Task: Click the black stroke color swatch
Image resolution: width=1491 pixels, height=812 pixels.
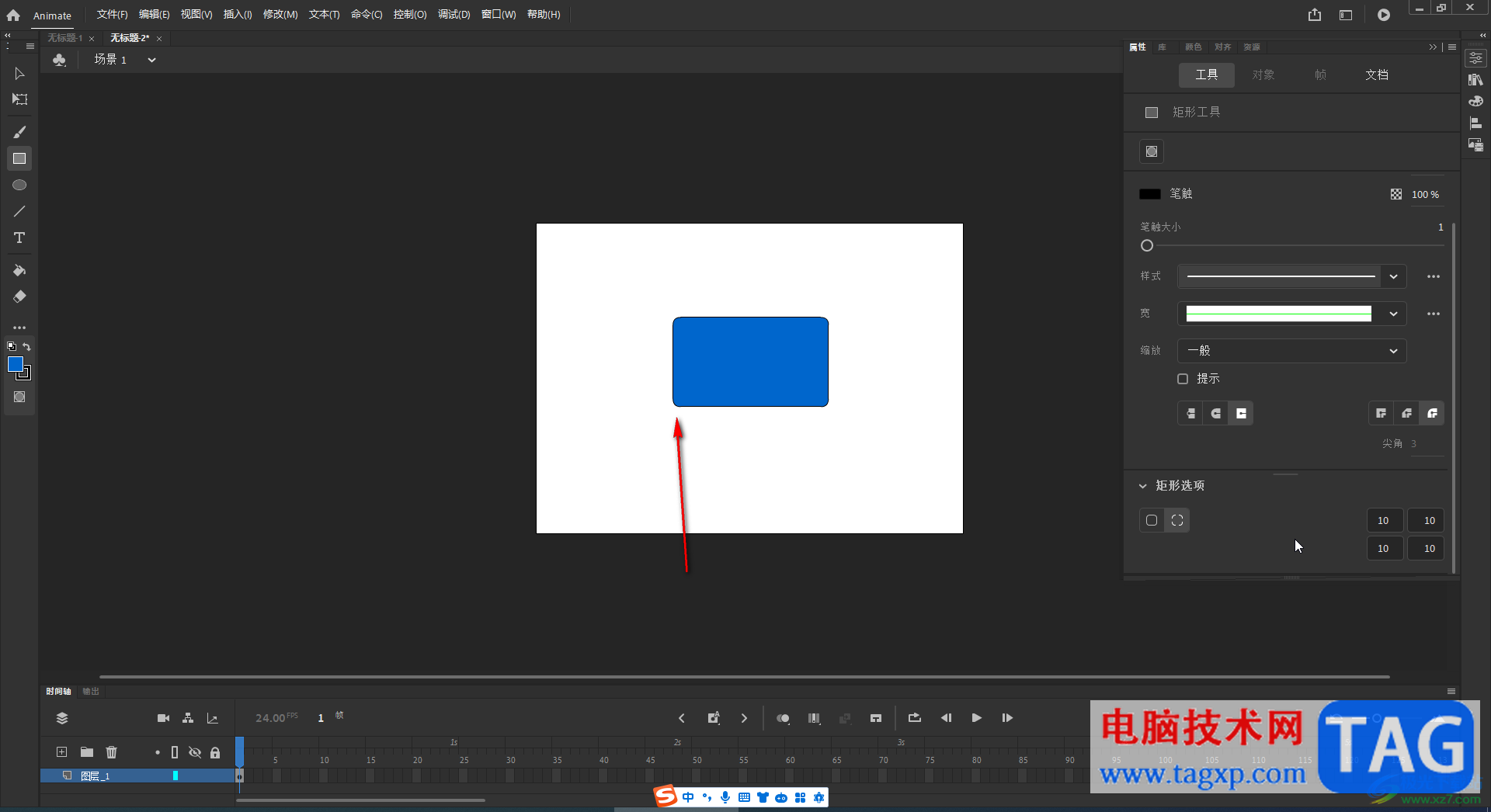Action: pyautogui.click(x=1149, y=194)
